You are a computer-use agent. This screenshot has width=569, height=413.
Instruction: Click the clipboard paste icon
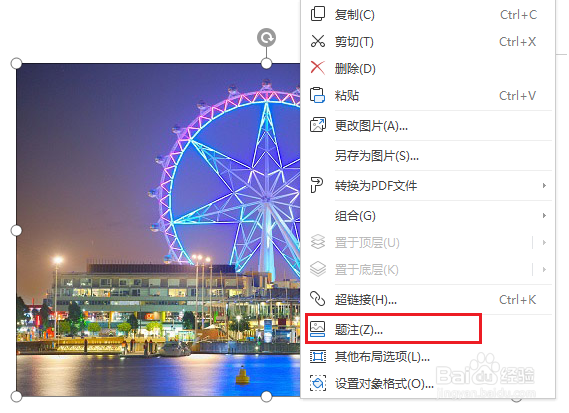[318, 95]
